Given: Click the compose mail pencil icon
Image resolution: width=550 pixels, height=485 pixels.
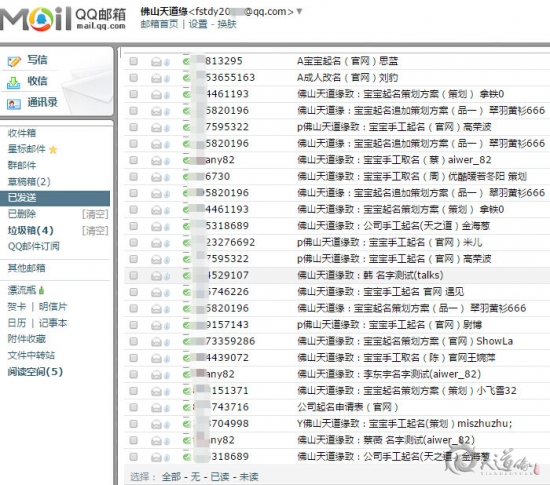Looking at the screenshot, I should (x=14, y=61).
